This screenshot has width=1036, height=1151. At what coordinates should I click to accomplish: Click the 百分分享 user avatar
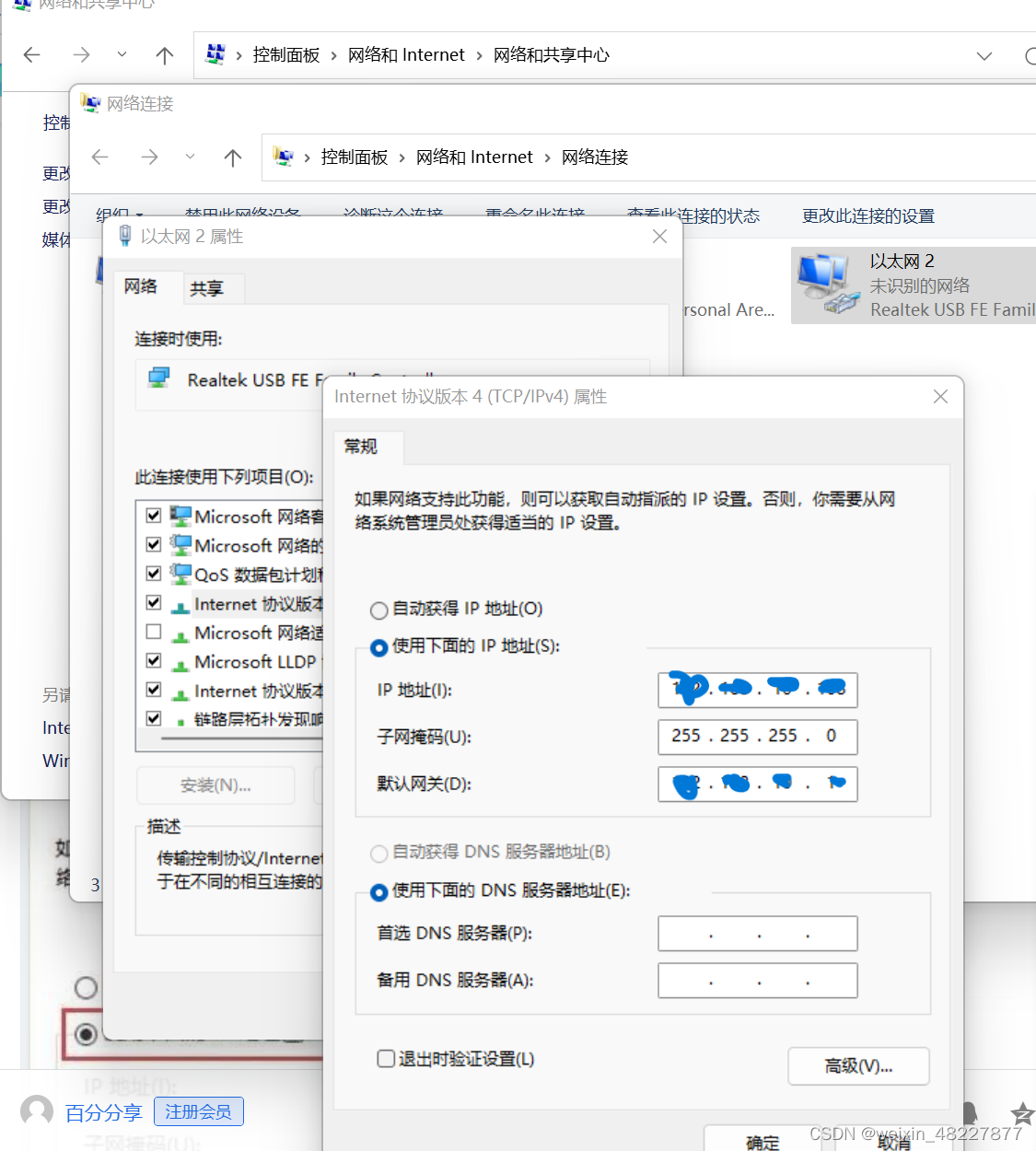[36, 1111]
